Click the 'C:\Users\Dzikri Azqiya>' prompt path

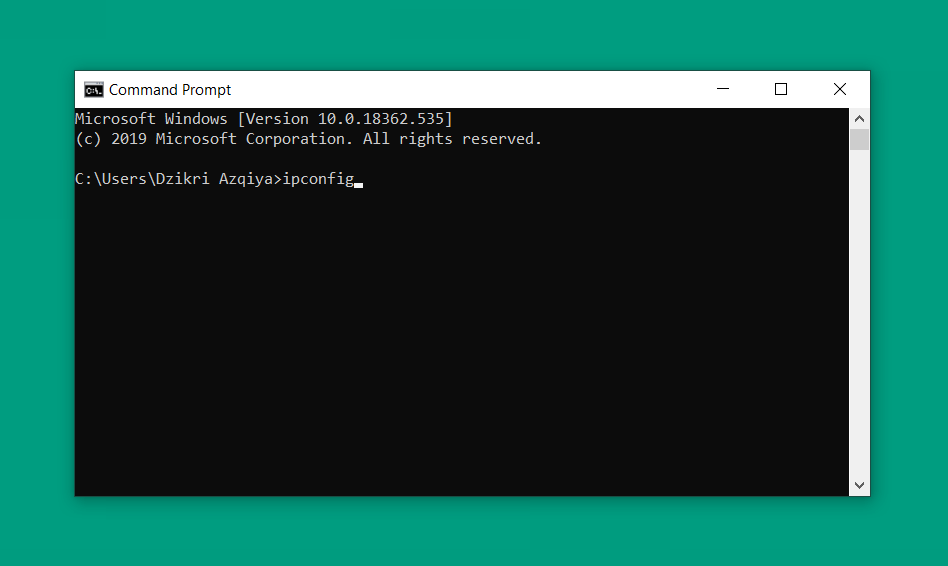178,179
